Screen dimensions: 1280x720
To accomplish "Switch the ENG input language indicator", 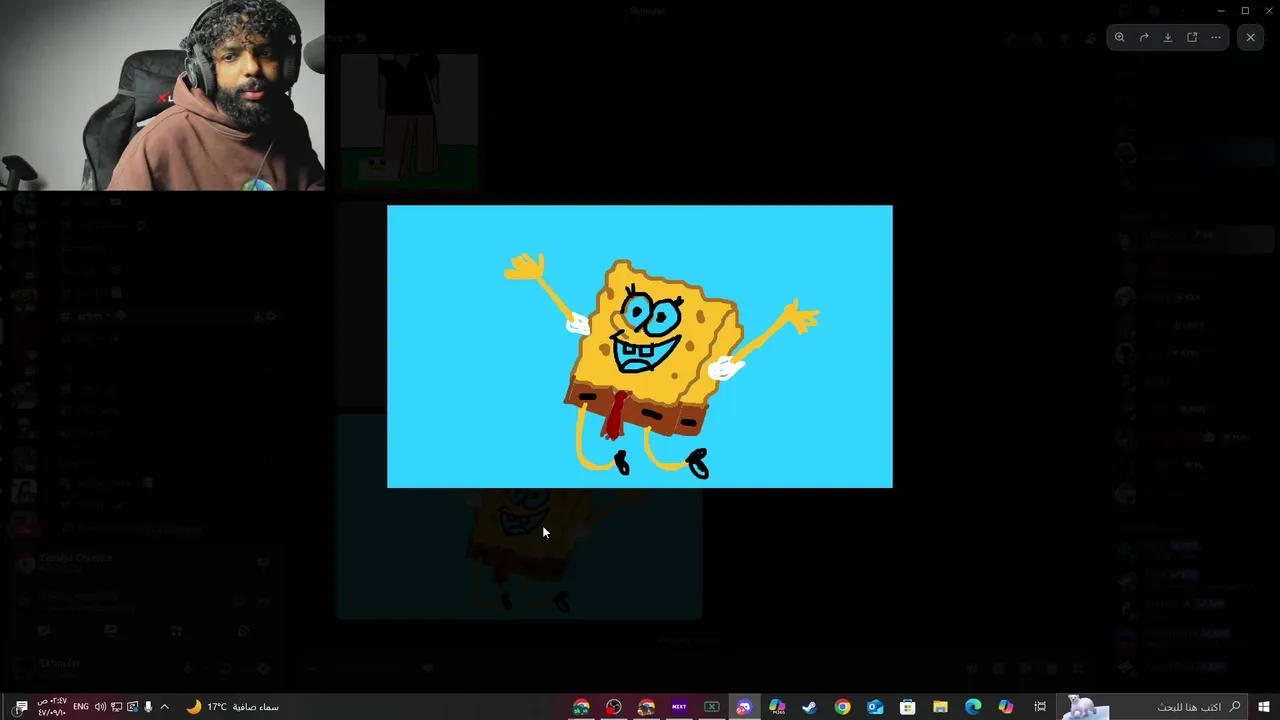I will (81, 707).
